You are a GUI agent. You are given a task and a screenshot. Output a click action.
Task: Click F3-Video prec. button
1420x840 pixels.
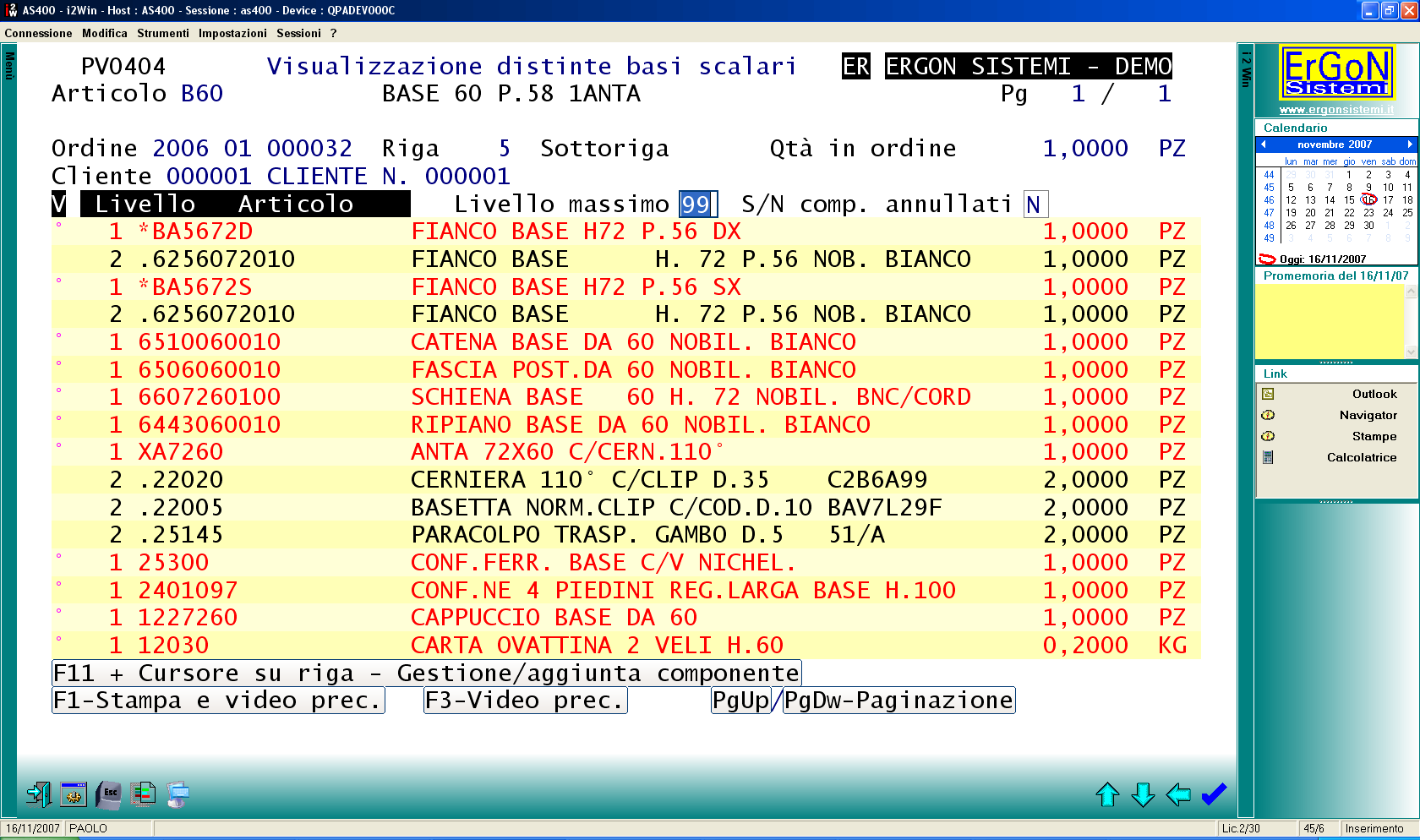526,700
